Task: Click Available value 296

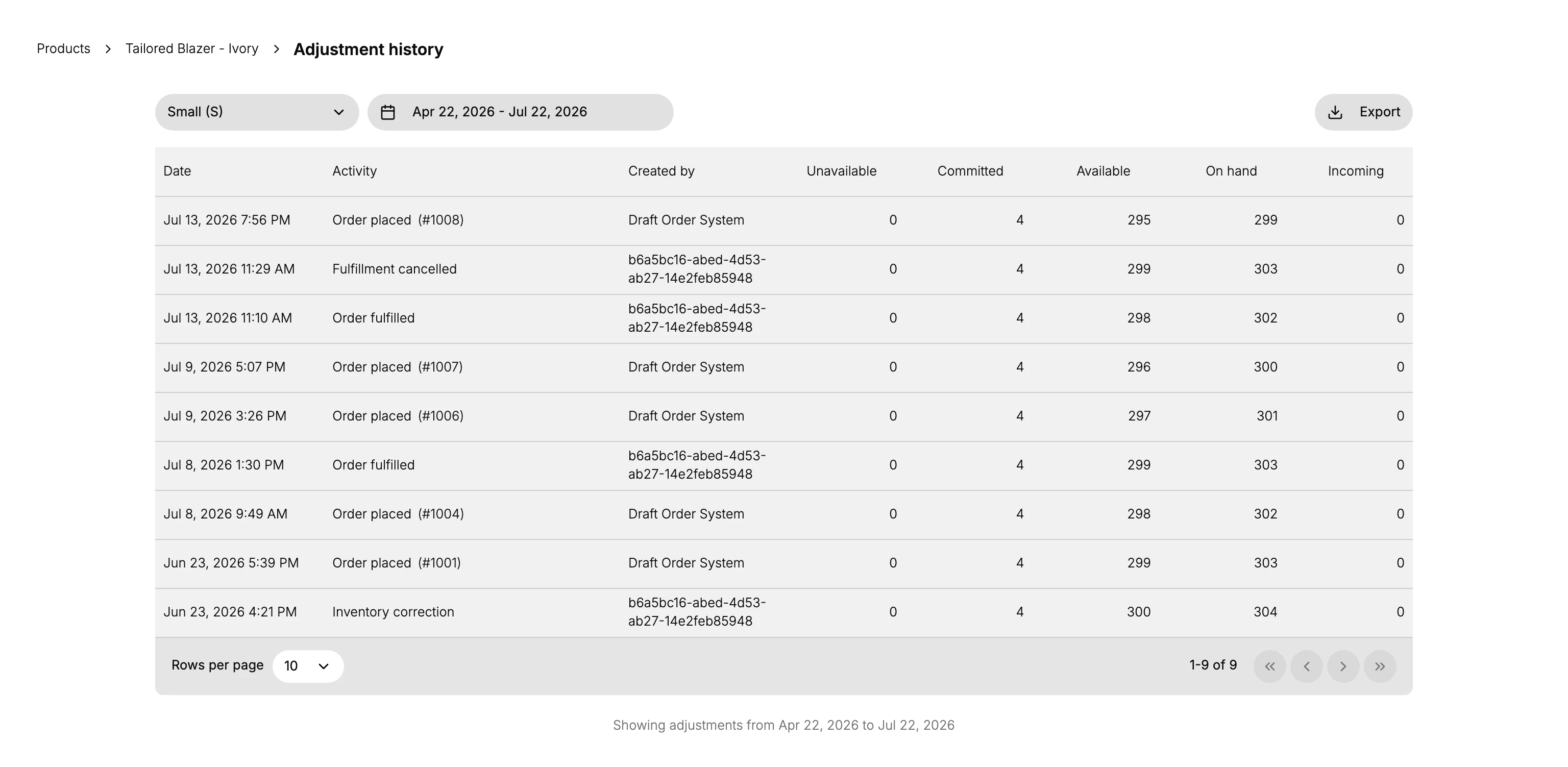Action: 1139,367
